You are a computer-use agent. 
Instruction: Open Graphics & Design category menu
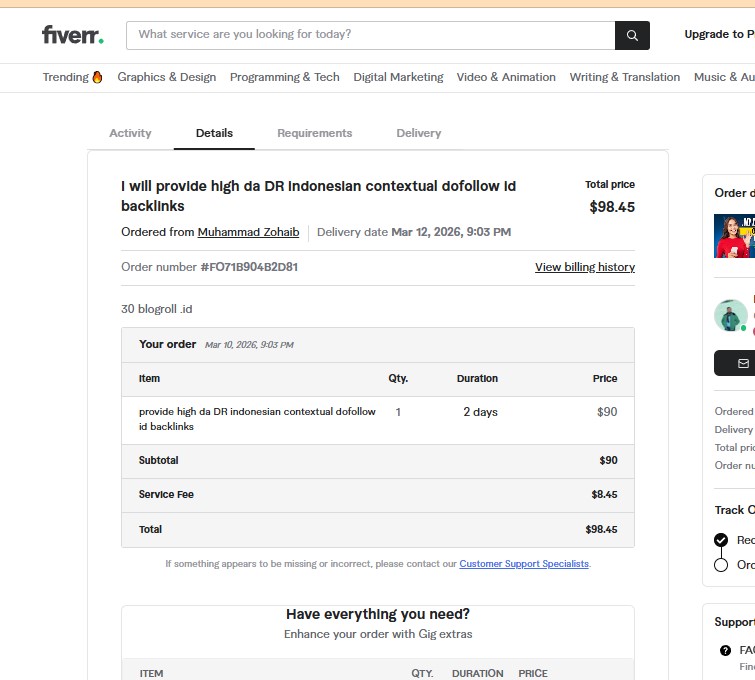(166, 77)
